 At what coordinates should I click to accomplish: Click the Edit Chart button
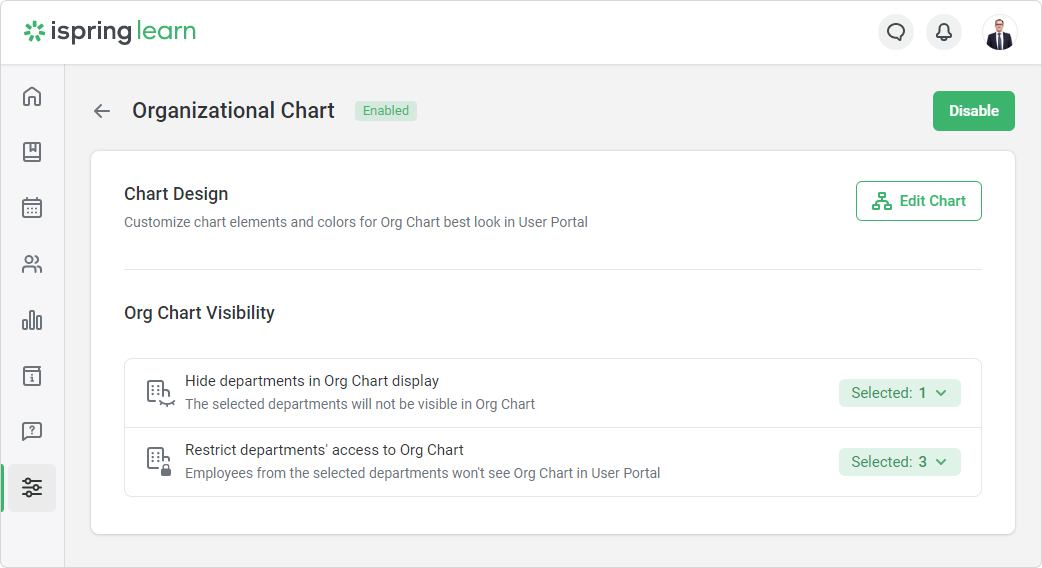[918, 201]
